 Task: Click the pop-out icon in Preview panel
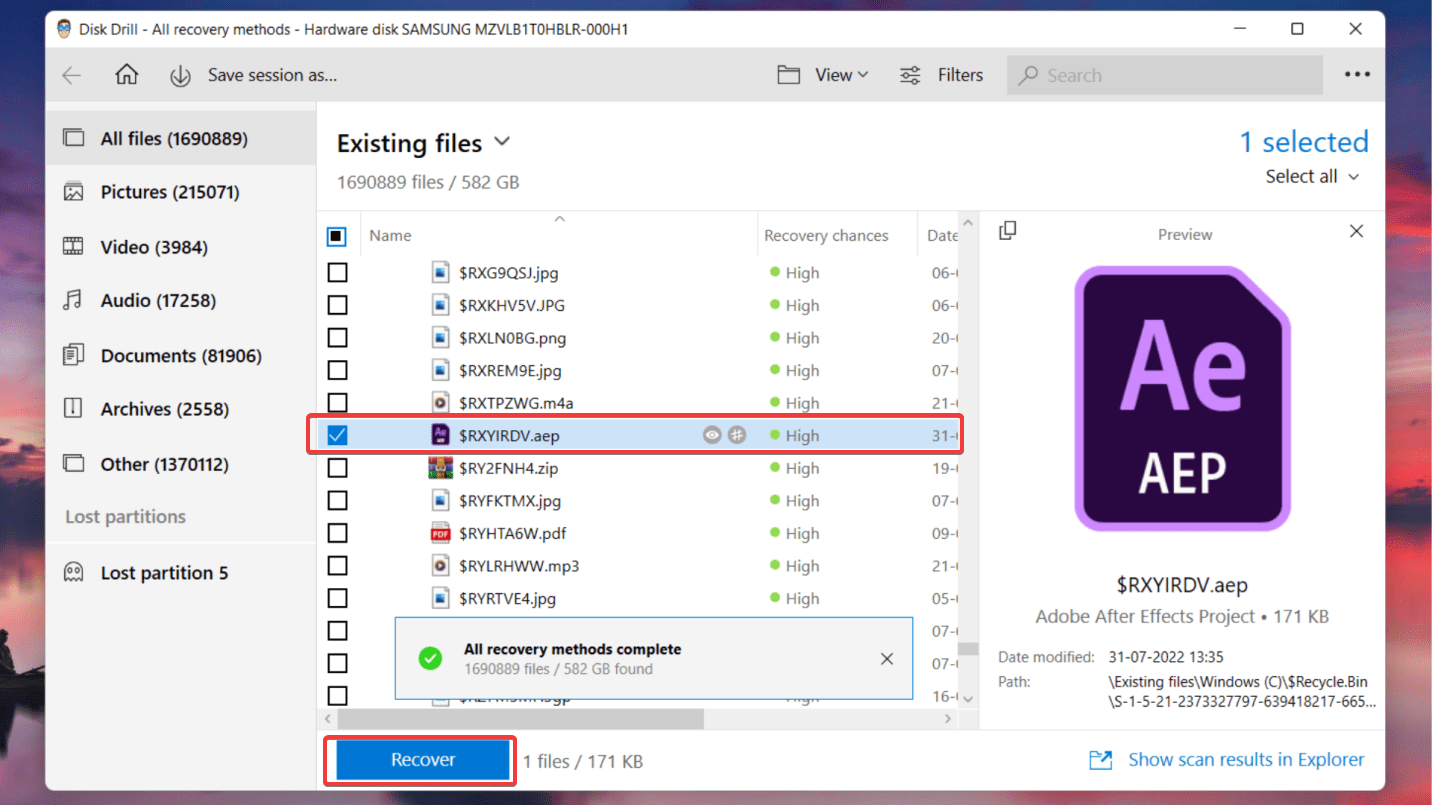coord(1007,231)
